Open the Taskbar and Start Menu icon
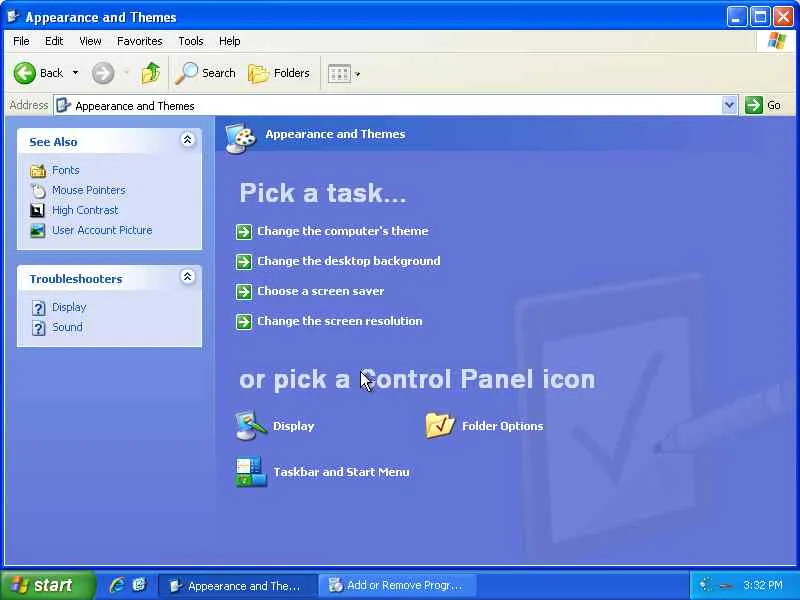The height and width of the screenshot is (600, 800). click(251, 472)
